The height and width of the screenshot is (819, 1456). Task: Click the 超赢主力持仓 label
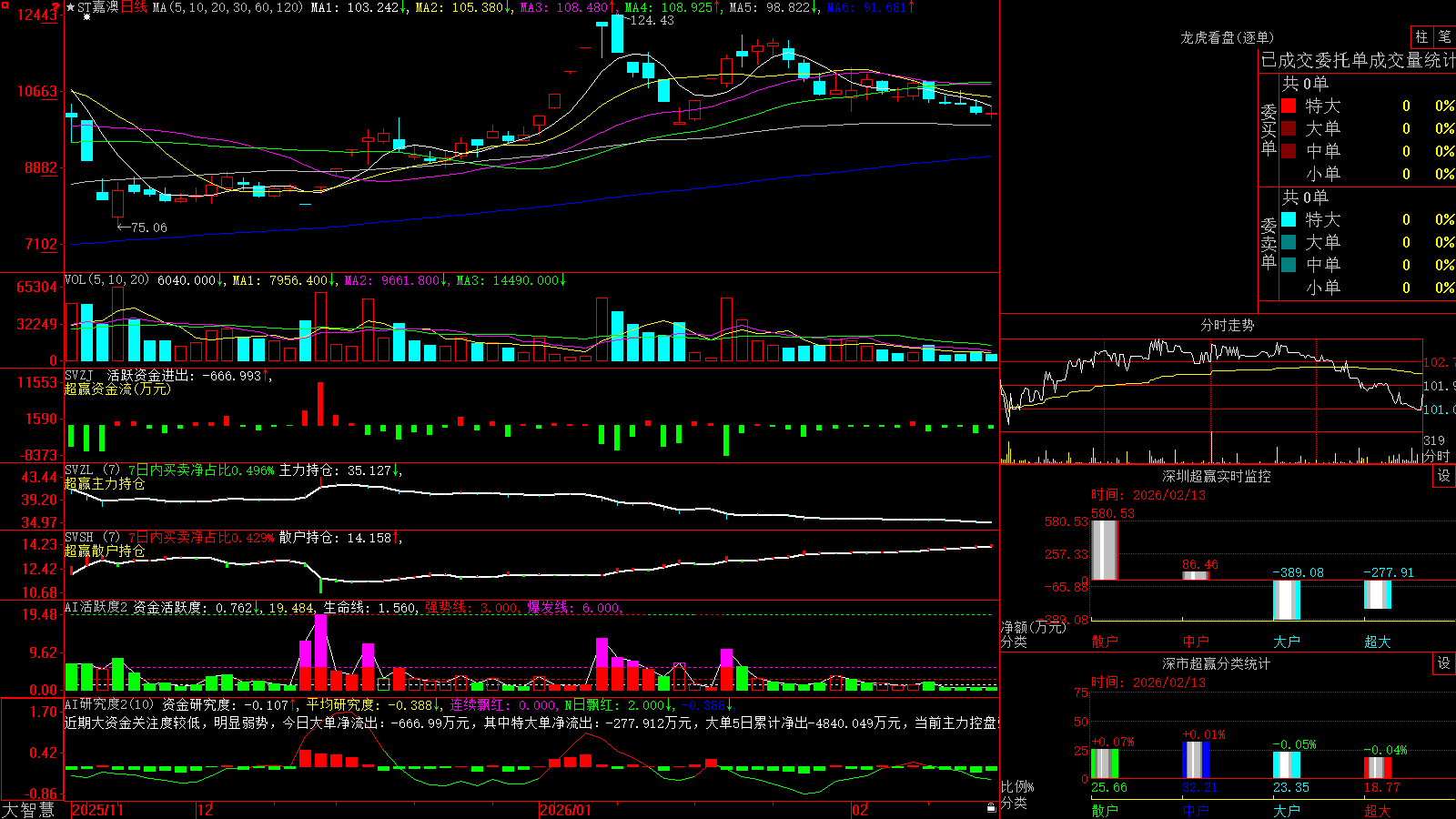point(105,483)
